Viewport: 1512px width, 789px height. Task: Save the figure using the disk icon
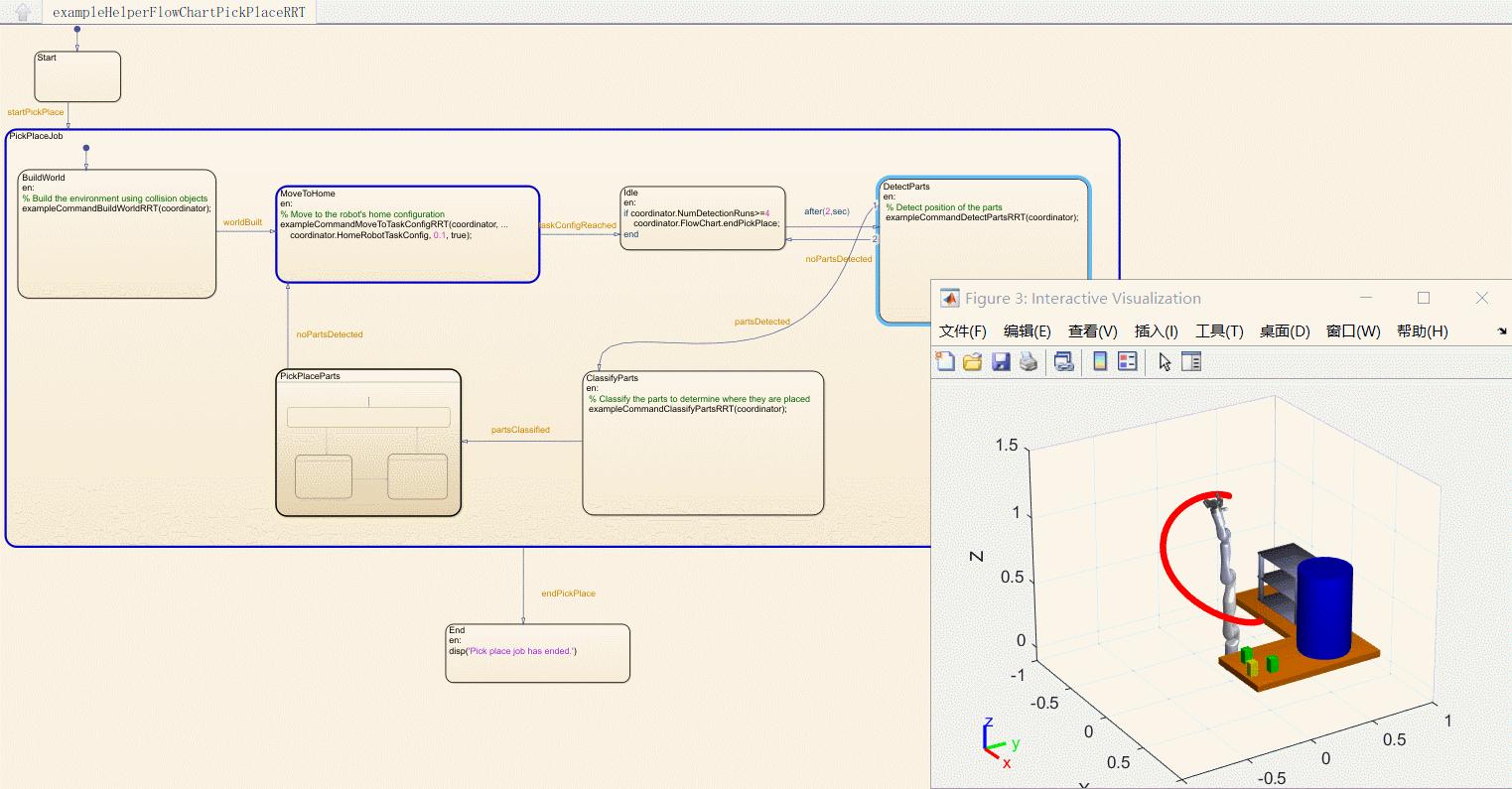[x=1000, y=360]
